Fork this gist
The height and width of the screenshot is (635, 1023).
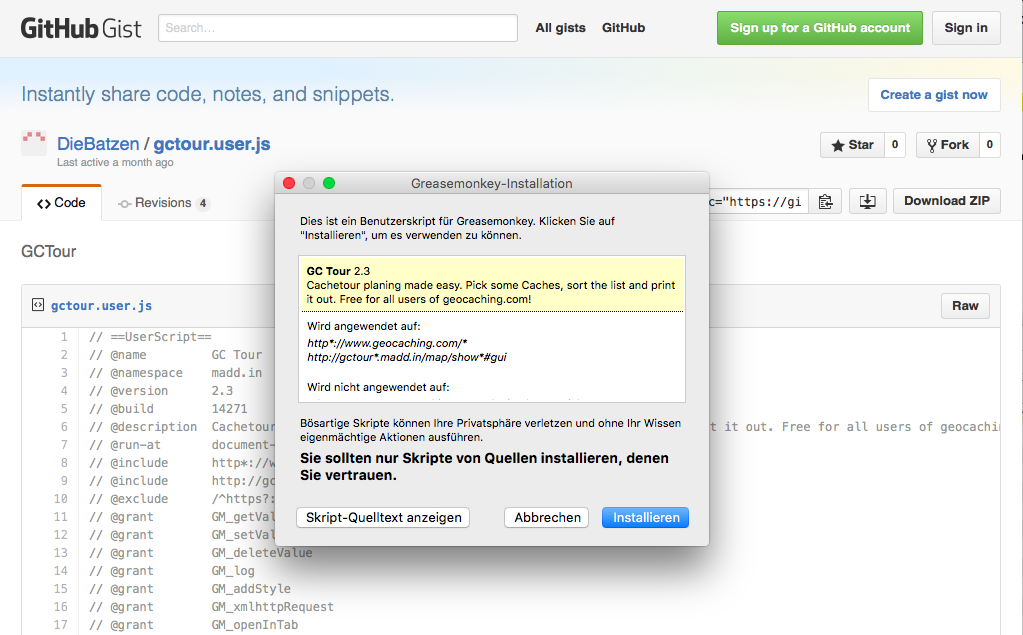pos(948,145)
